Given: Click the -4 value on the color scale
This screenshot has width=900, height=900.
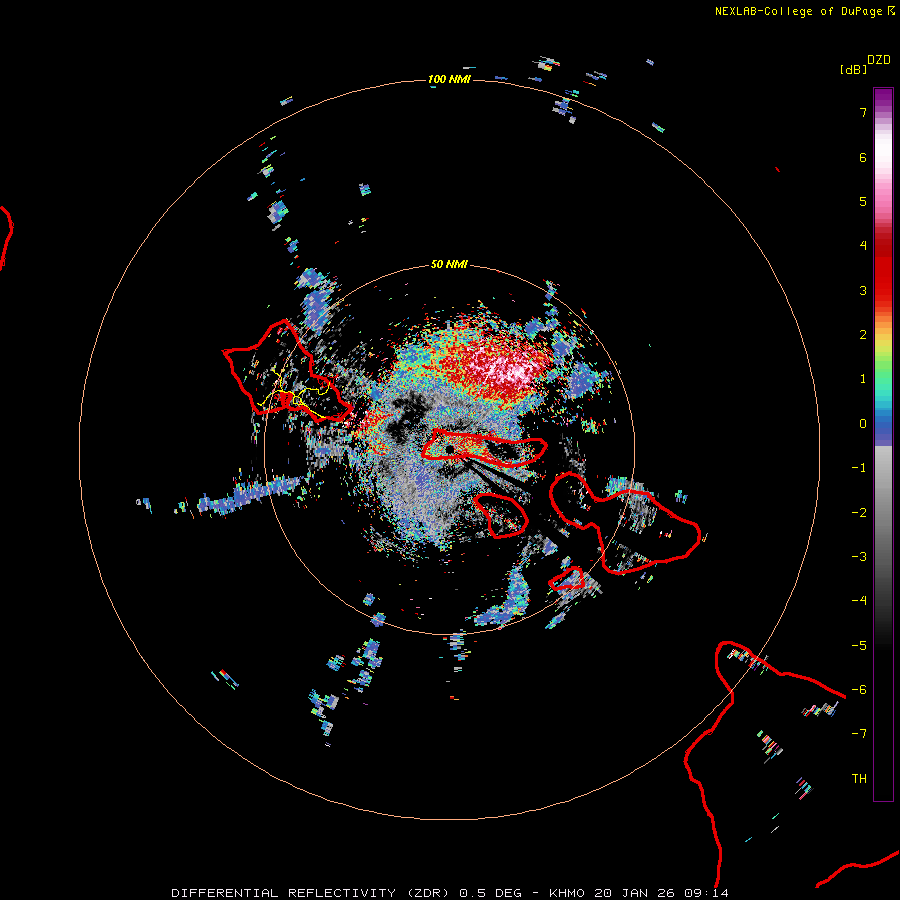Looking at the screenshot, I should pos(859,601).
